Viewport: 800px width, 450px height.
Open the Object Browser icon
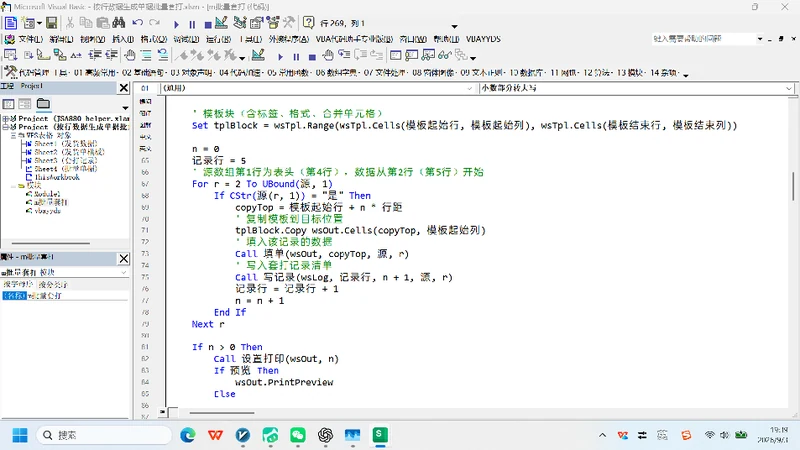pos(272,23)
